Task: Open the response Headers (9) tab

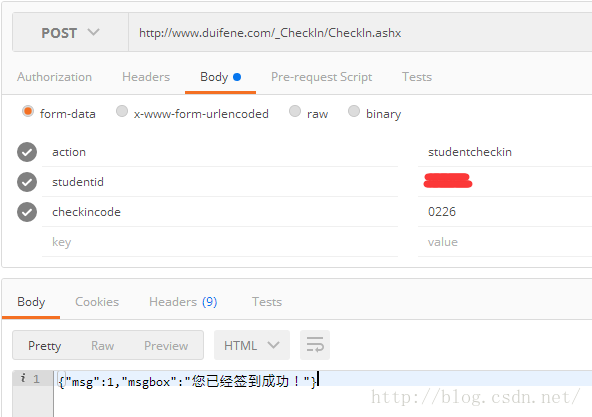Action: click(x=183, y=302)
